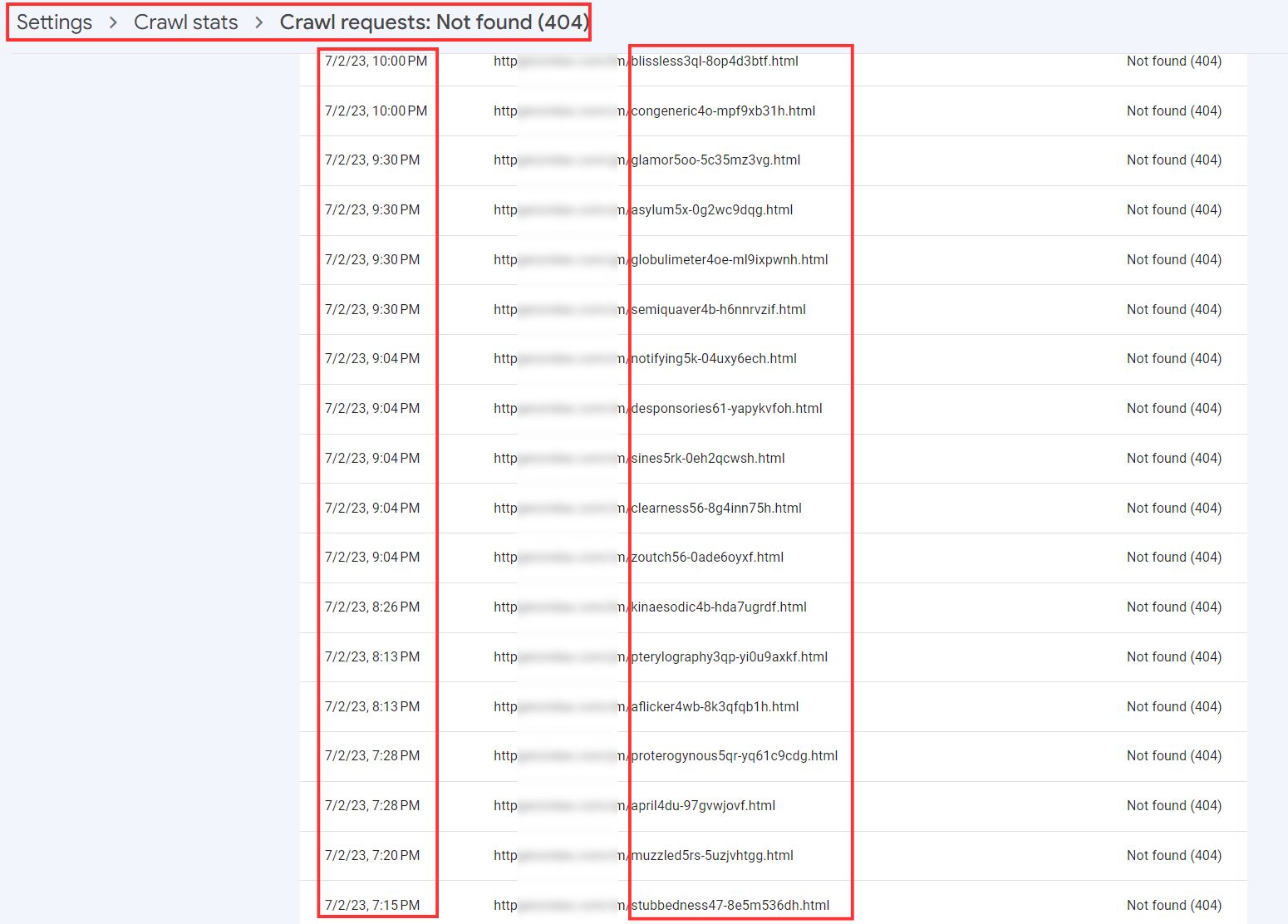
Task: Click the sines5rk-0eh2qcwsh.html URL row
Action: pyautogui.click(x=773, y=459)
